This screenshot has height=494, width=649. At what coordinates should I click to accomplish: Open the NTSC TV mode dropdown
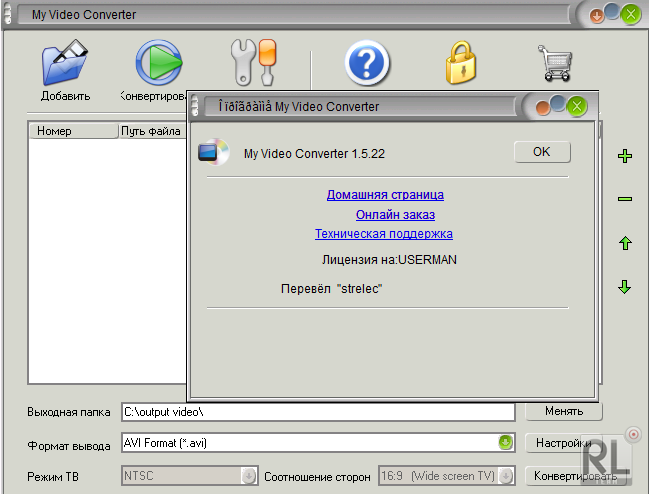coord(248,477)
